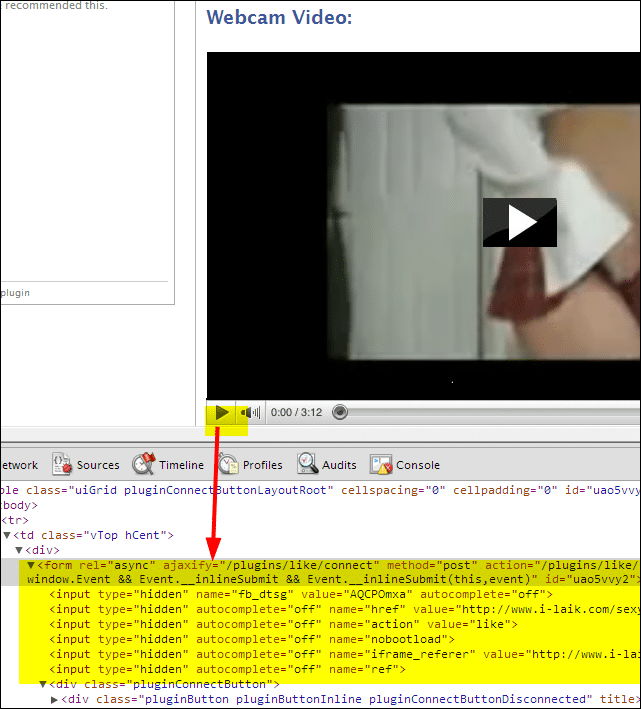Screen dimensions: 641x709
Task: Select the uiGrid pluginConnectButtonLayoutRoot table line
Action: pyautogui.click(x=320, y=490)
